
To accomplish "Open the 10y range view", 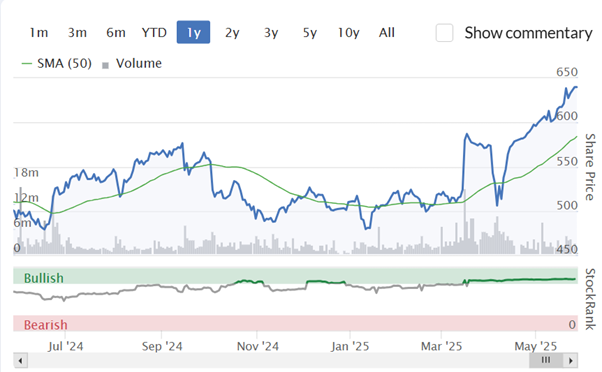I will coord(349,33).
